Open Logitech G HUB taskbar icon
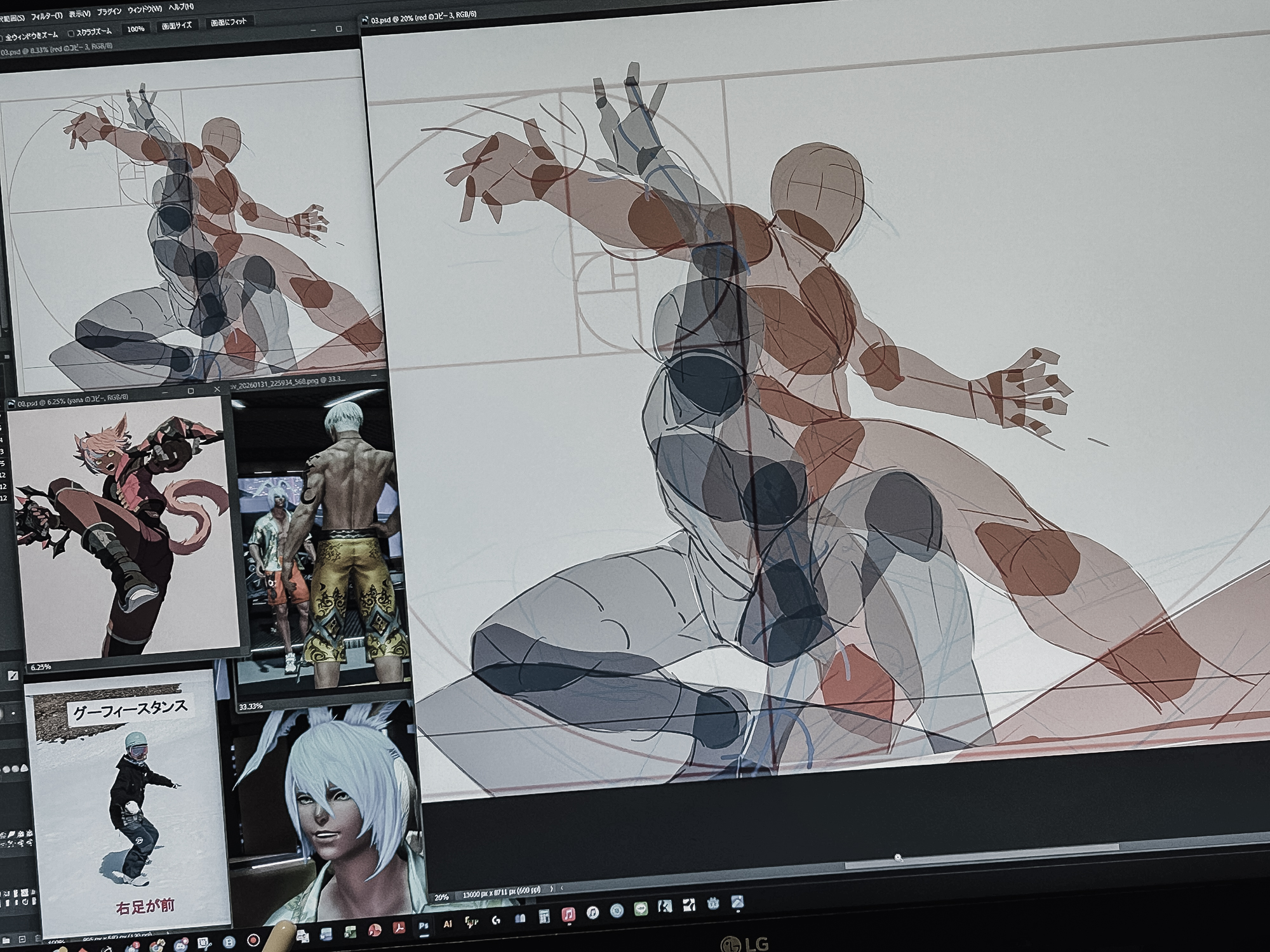Viewport: 1270px width, 952px height. (x=496, y=920)
